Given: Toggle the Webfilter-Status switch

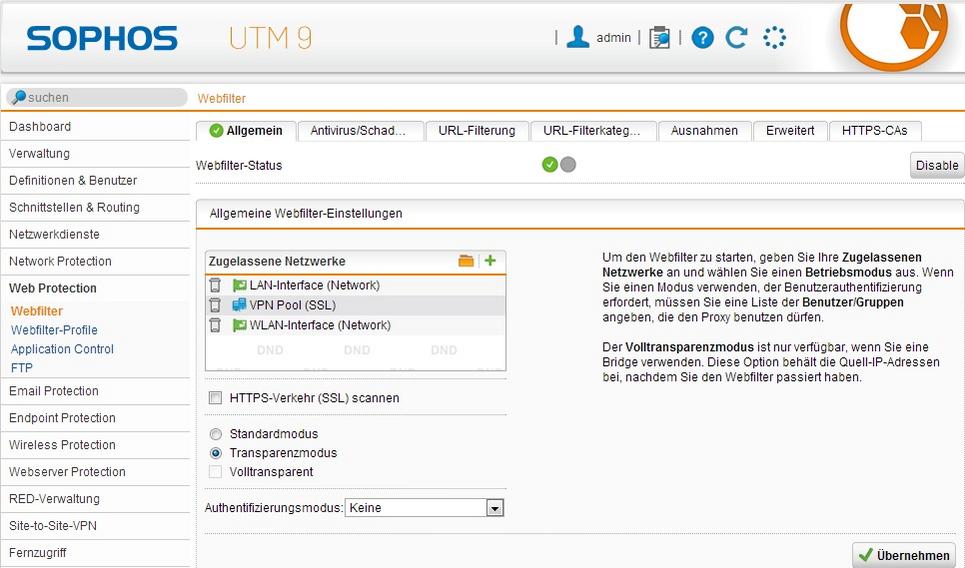Looking at the screenshot, I should click(x=559, y=165).
